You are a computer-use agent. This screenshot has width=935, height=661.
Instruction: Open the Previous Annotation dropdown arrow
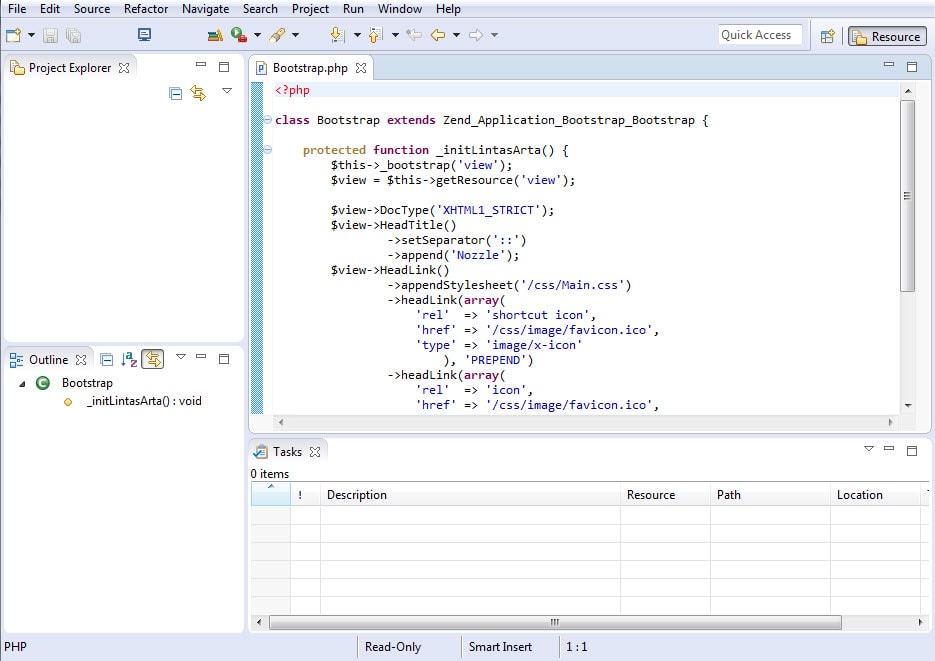(395, 35)
